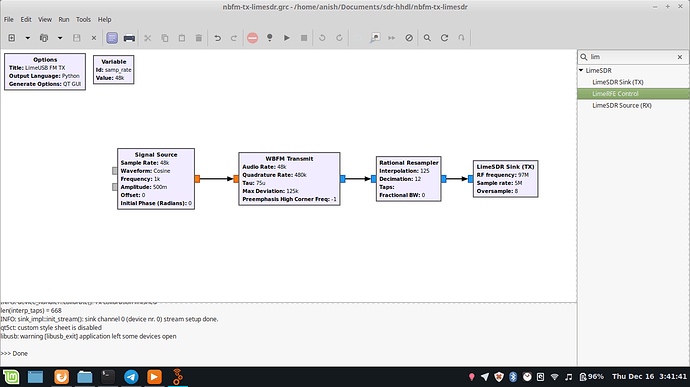Viewport: 690px width, 387px height.
Task: Click the Open flowgraph icon
Action: click(44, 38)
